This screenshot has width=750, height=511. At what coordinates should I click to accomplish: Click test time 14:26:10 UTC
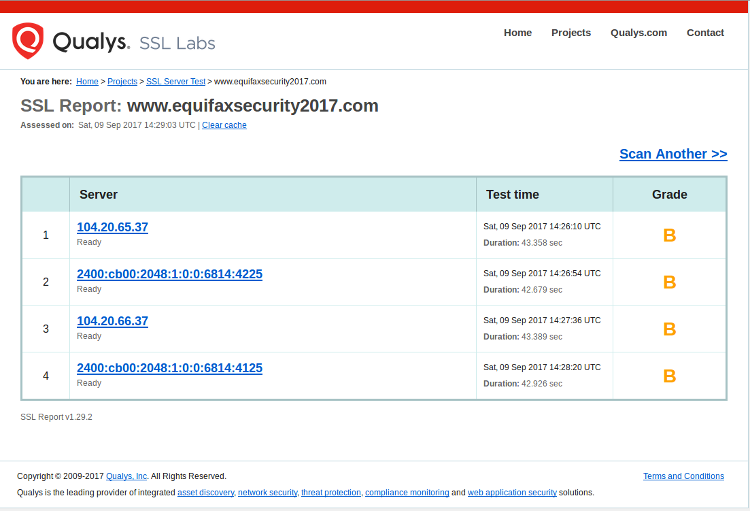(542, 226)
